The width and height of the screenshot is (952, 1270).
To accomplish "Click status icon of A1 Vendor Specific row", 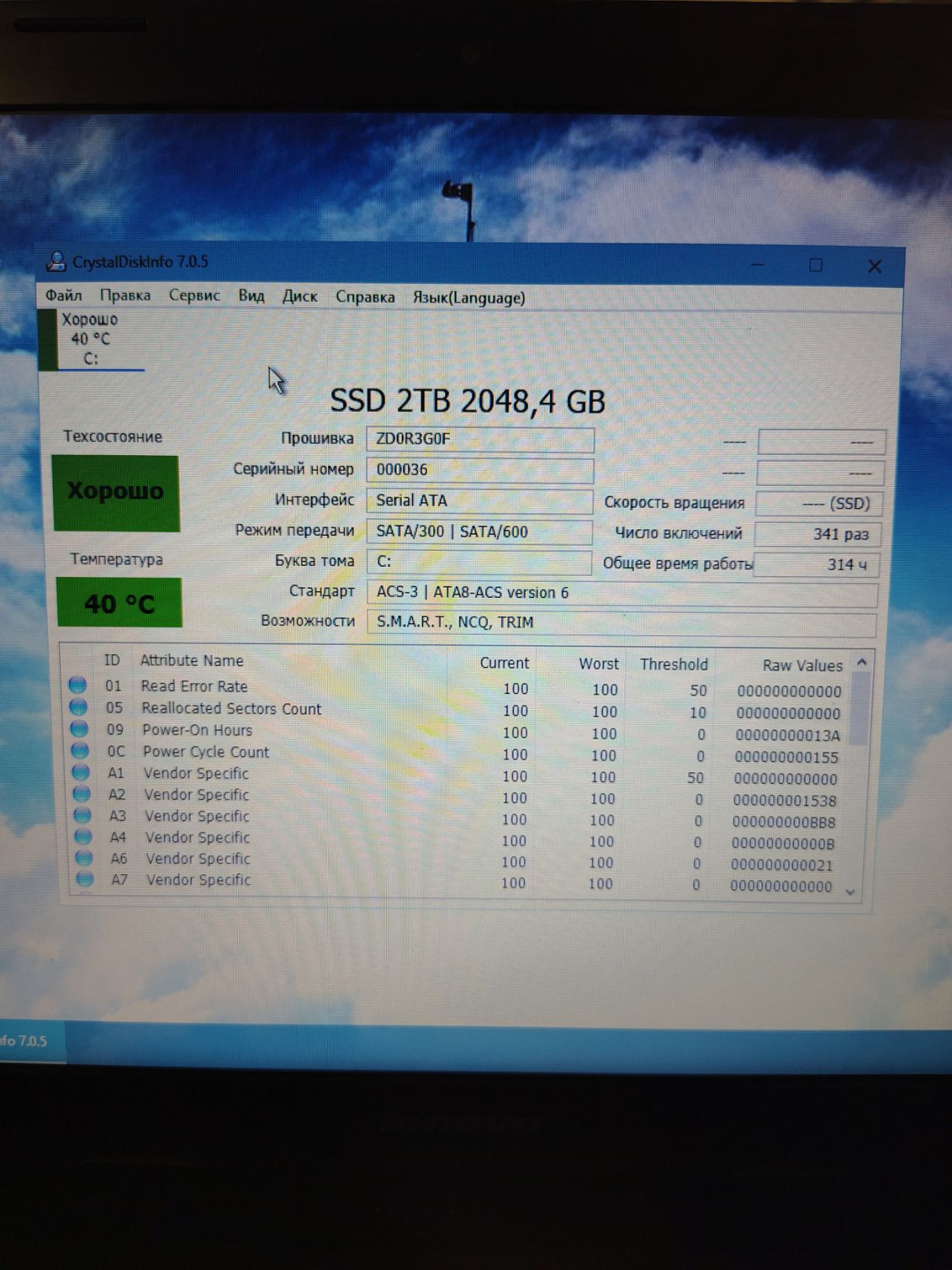I will pos(81,773).
